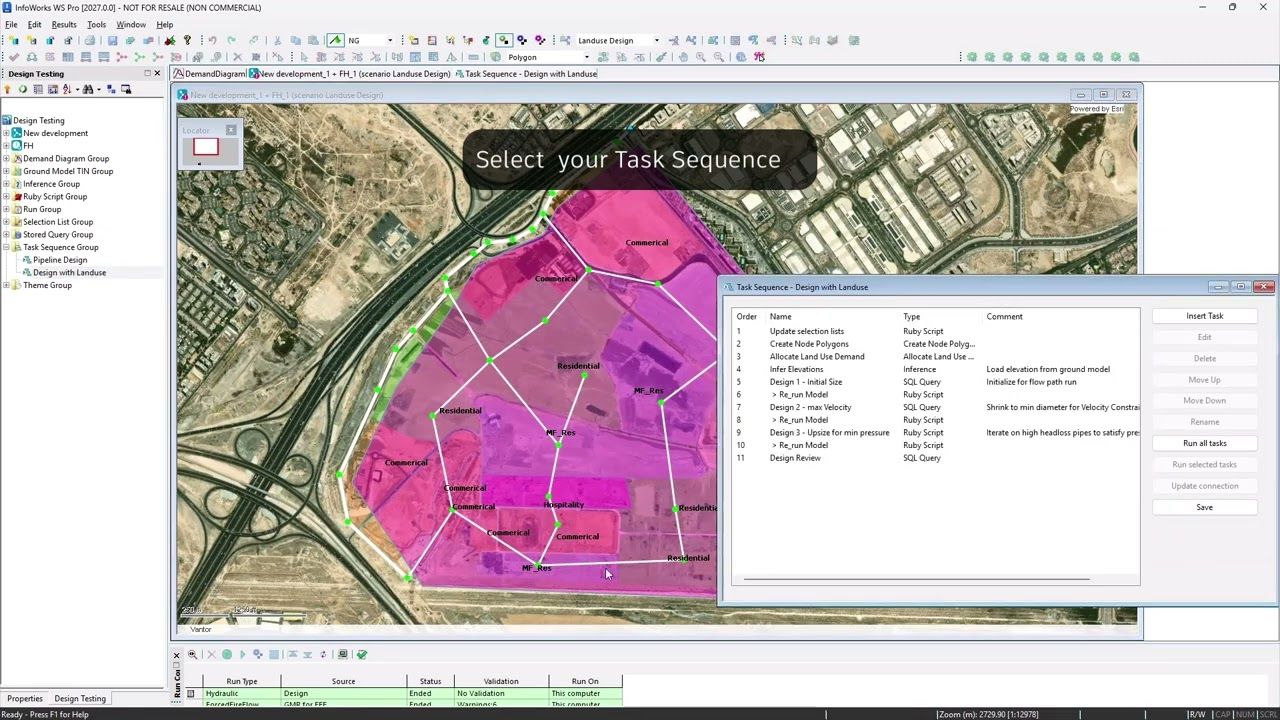Open the Polygon object type dropdown
Viewport: 1280px width, 720px height.
tap(586, 57)
